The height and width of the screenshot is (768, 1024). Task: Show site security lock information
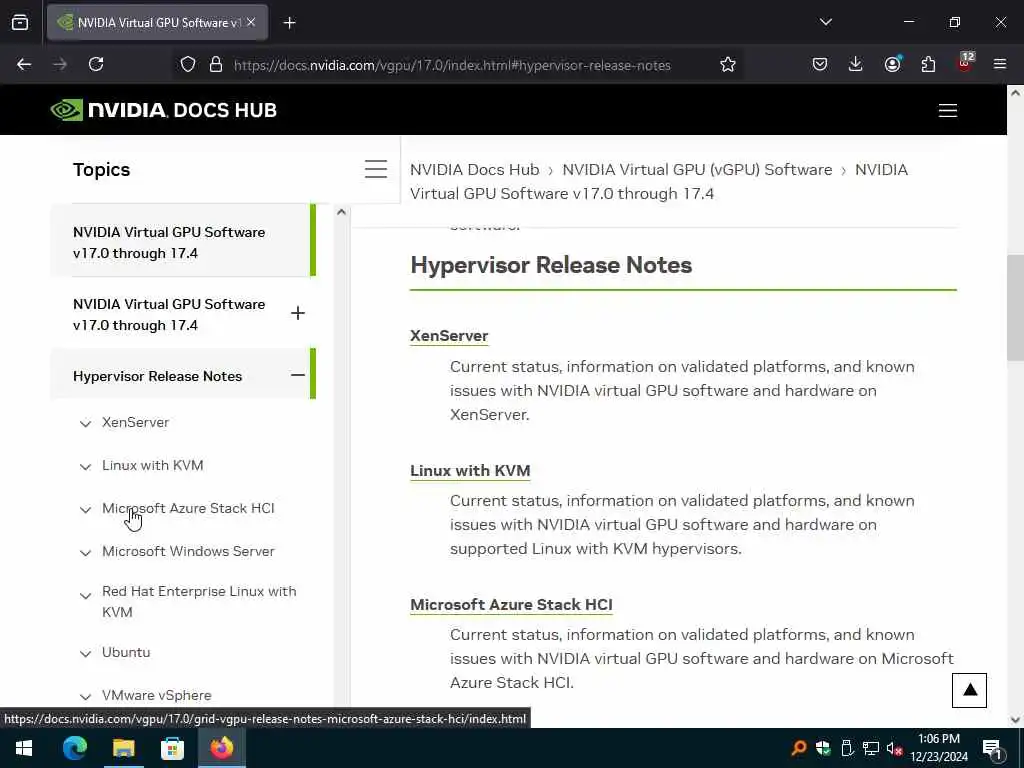coord(216,65)
